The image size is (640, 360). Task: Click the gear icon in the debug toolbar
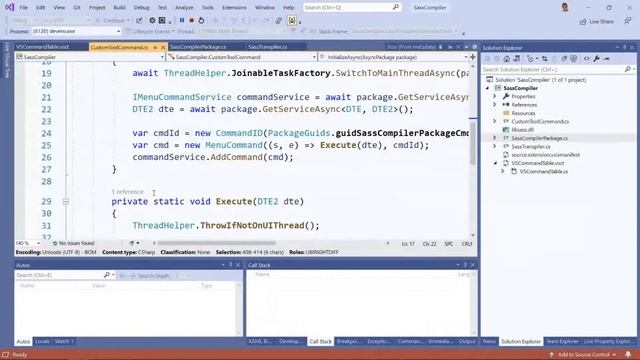[x=152, y=20]
